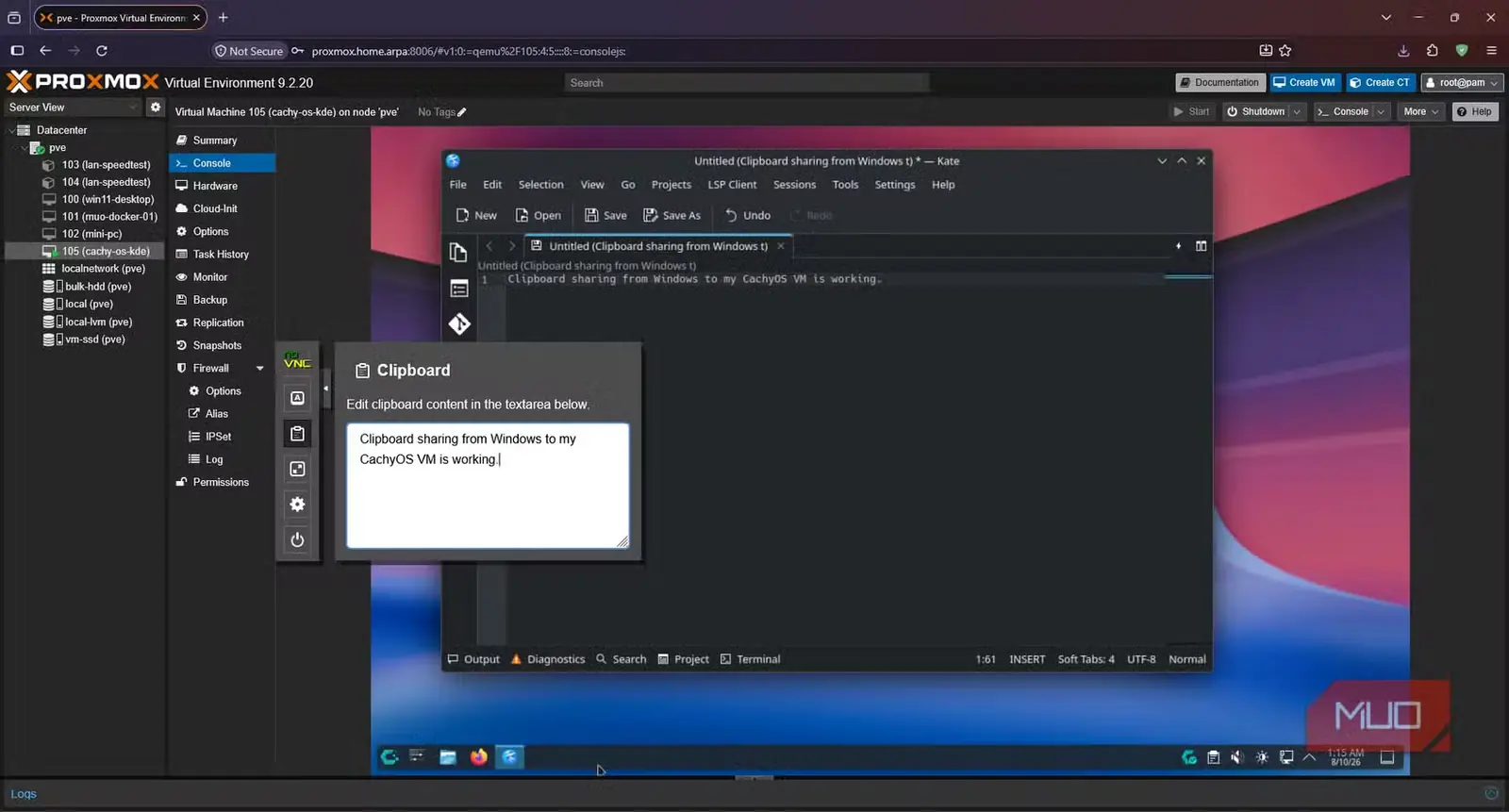Click Save As in Kate toolbar
The image size is (1509, 812).
coord(672,215)
